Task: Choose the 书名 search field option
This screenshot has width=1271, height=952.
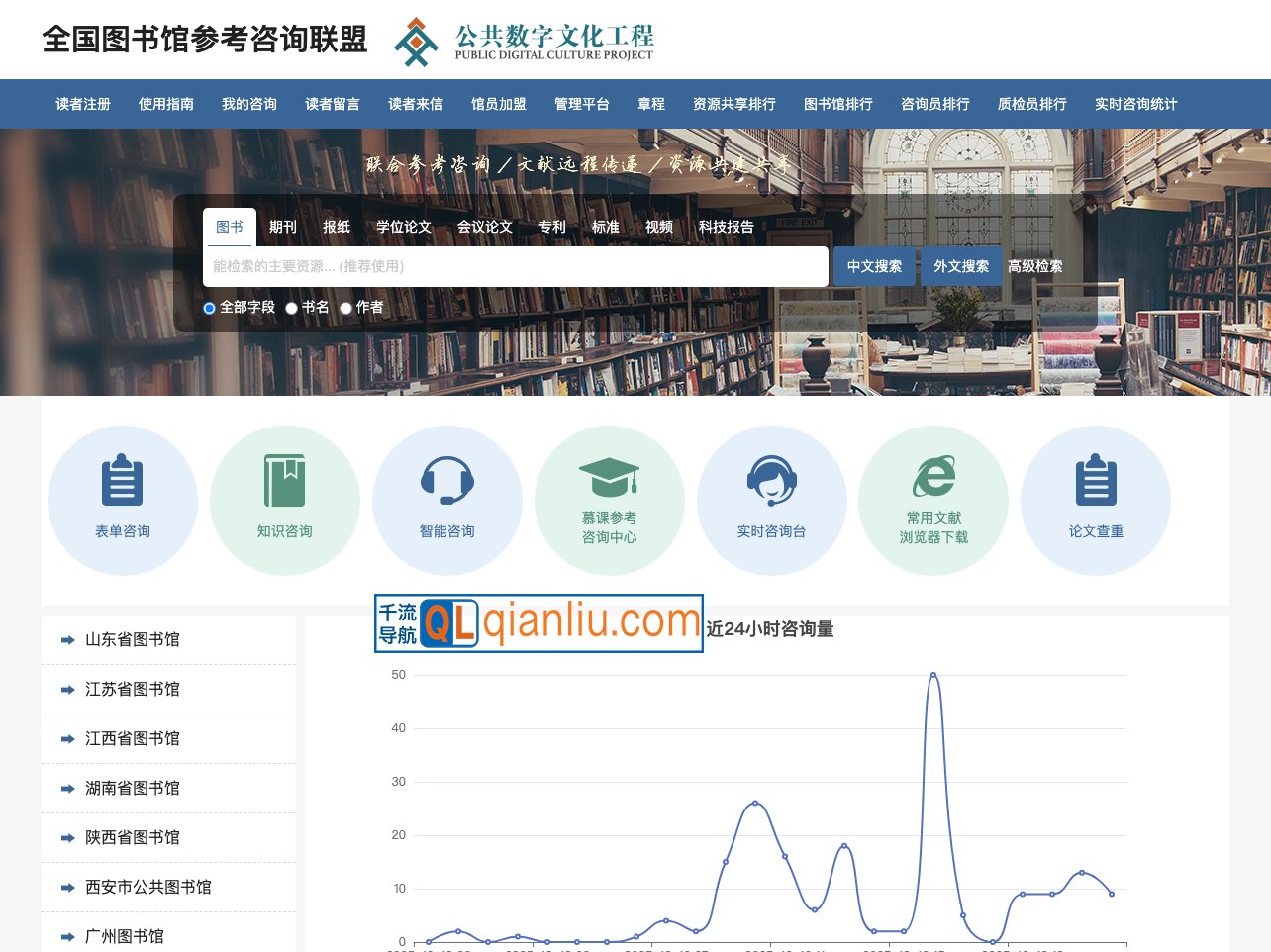Action: [x=291, y=308]
